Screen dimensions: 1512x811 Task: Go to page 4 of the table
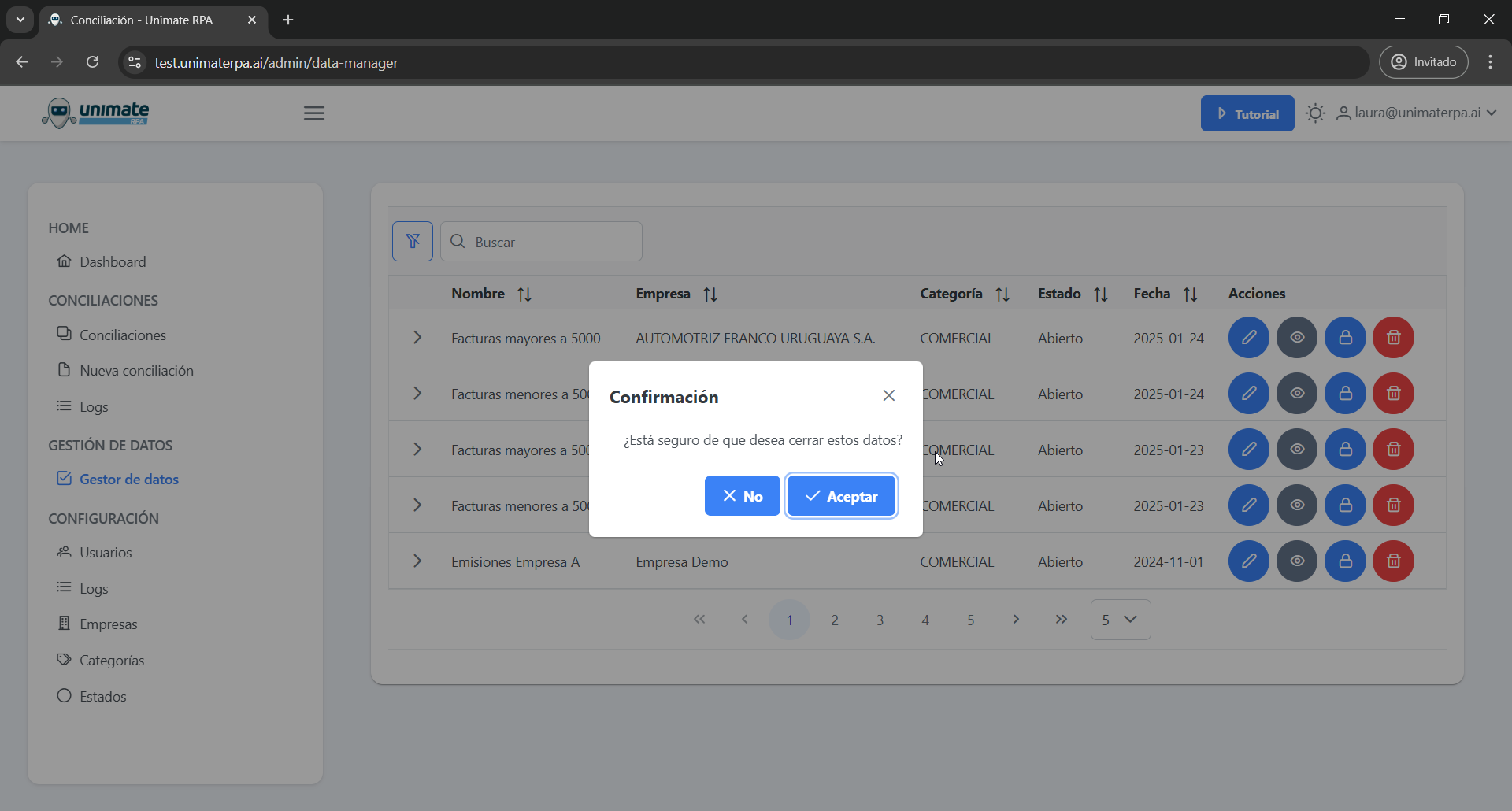click(925, 620)
